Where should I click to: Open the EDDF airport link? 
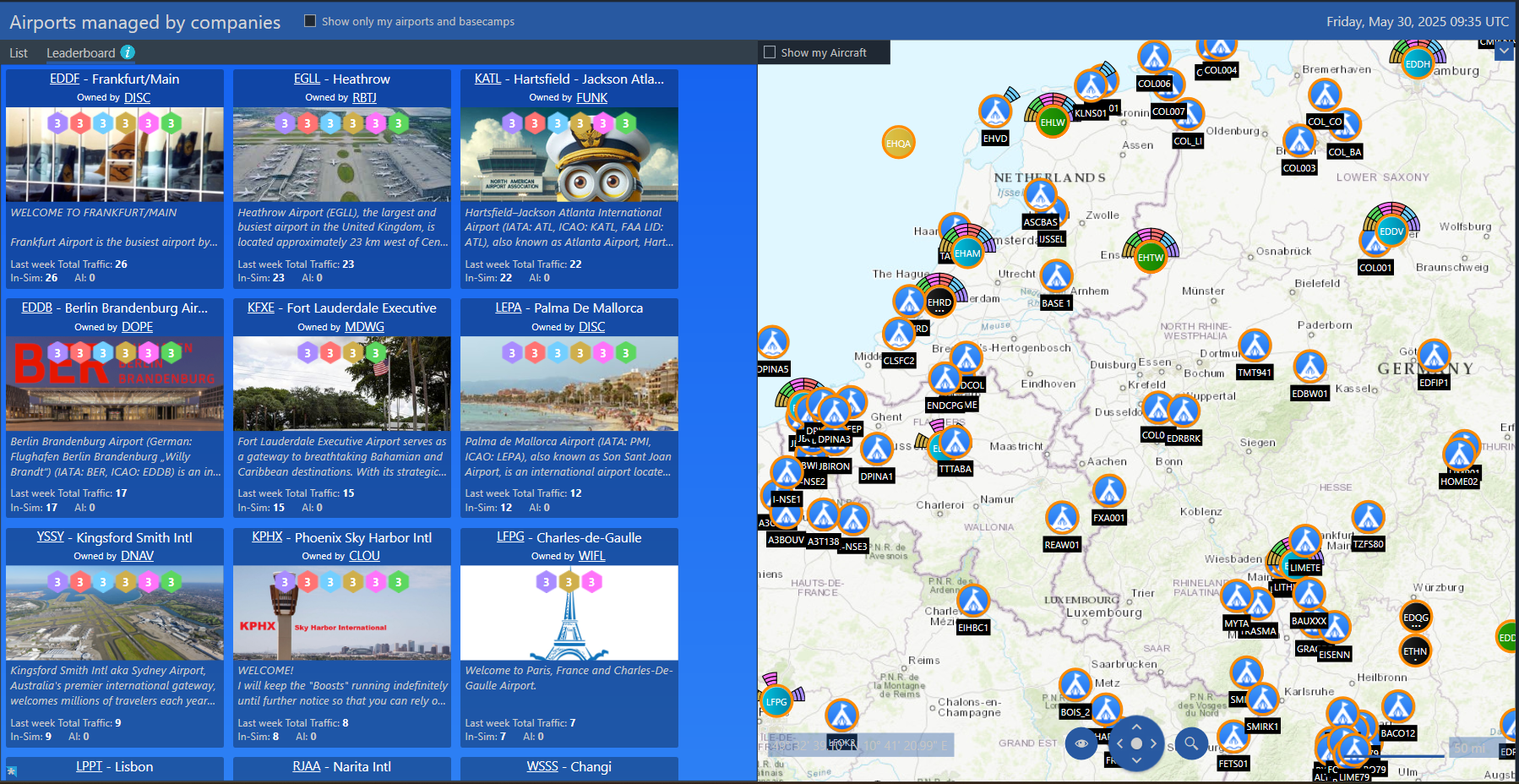pyautogui.click(x=65, y=79)
